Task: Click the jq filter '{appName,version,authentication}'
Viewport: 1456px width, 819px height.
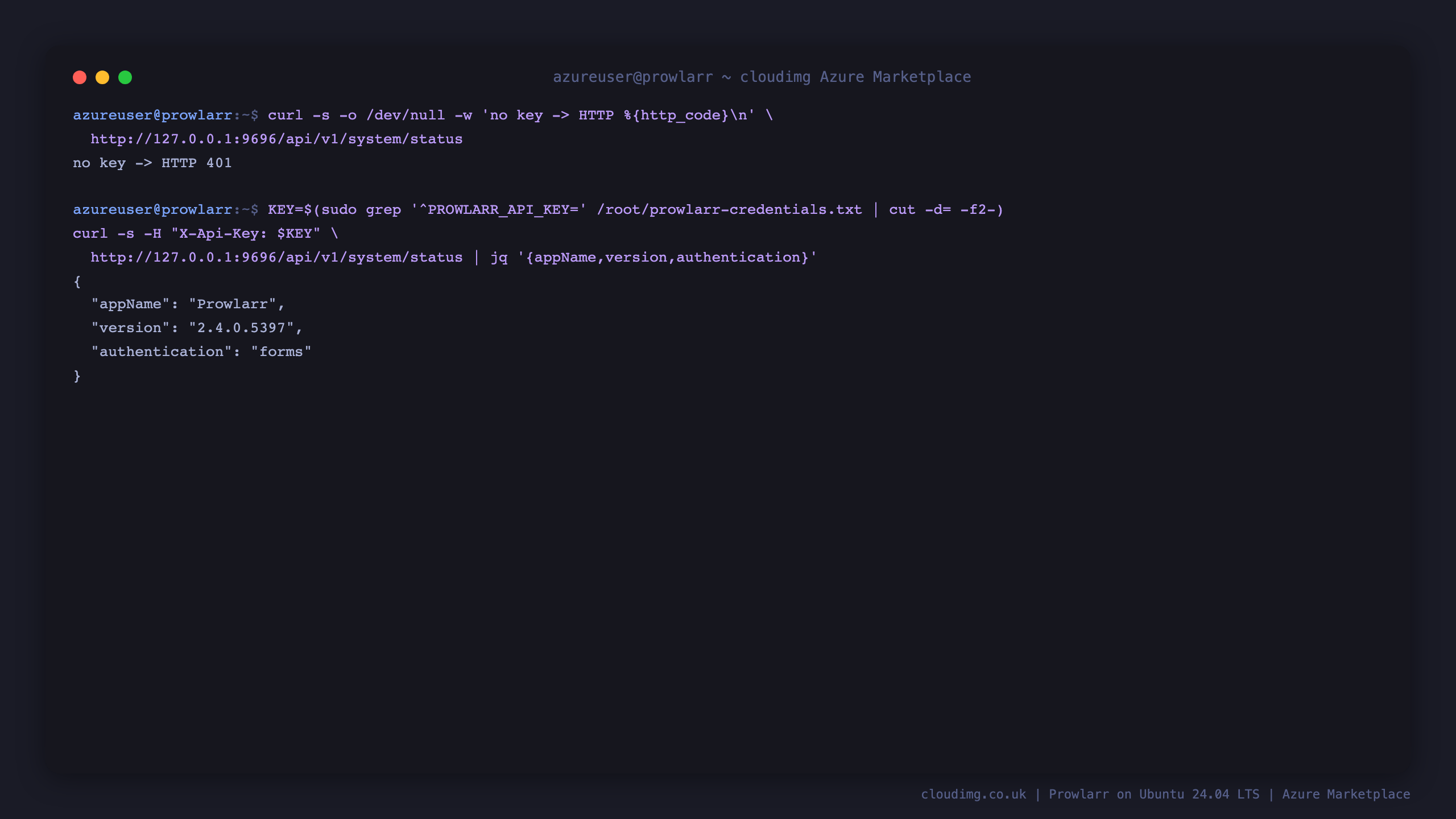Action: click(667, 258)
